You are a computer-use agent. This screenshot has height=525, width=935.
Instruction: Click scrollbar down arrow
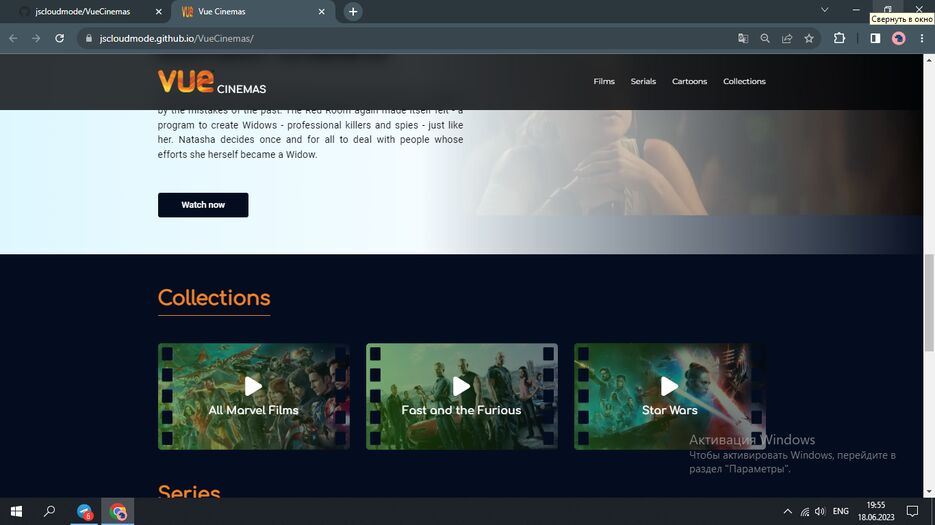(x=929, y=492)
